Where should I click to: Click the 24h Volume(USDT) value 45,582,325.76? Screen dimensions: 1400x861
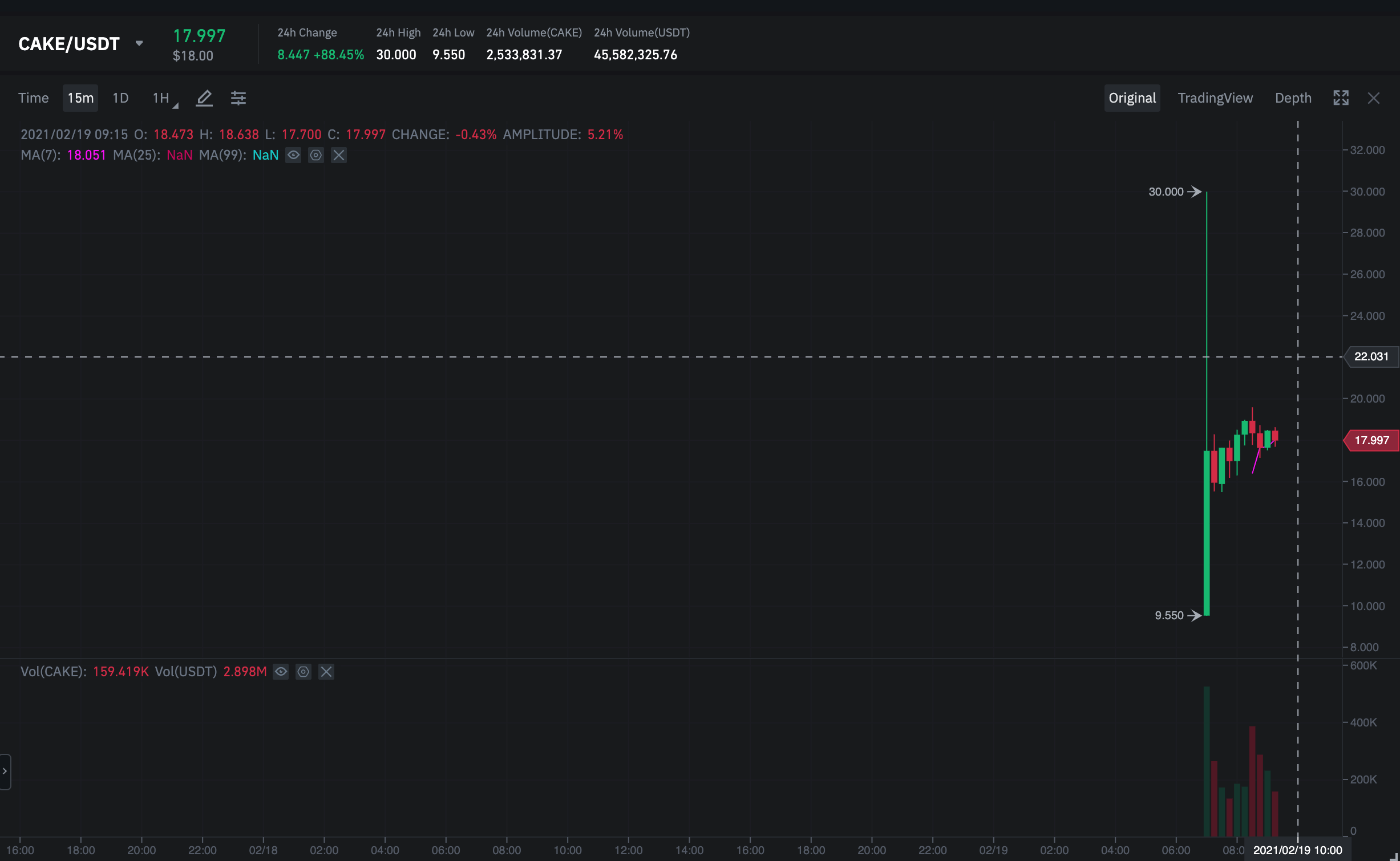pos(636,55)
